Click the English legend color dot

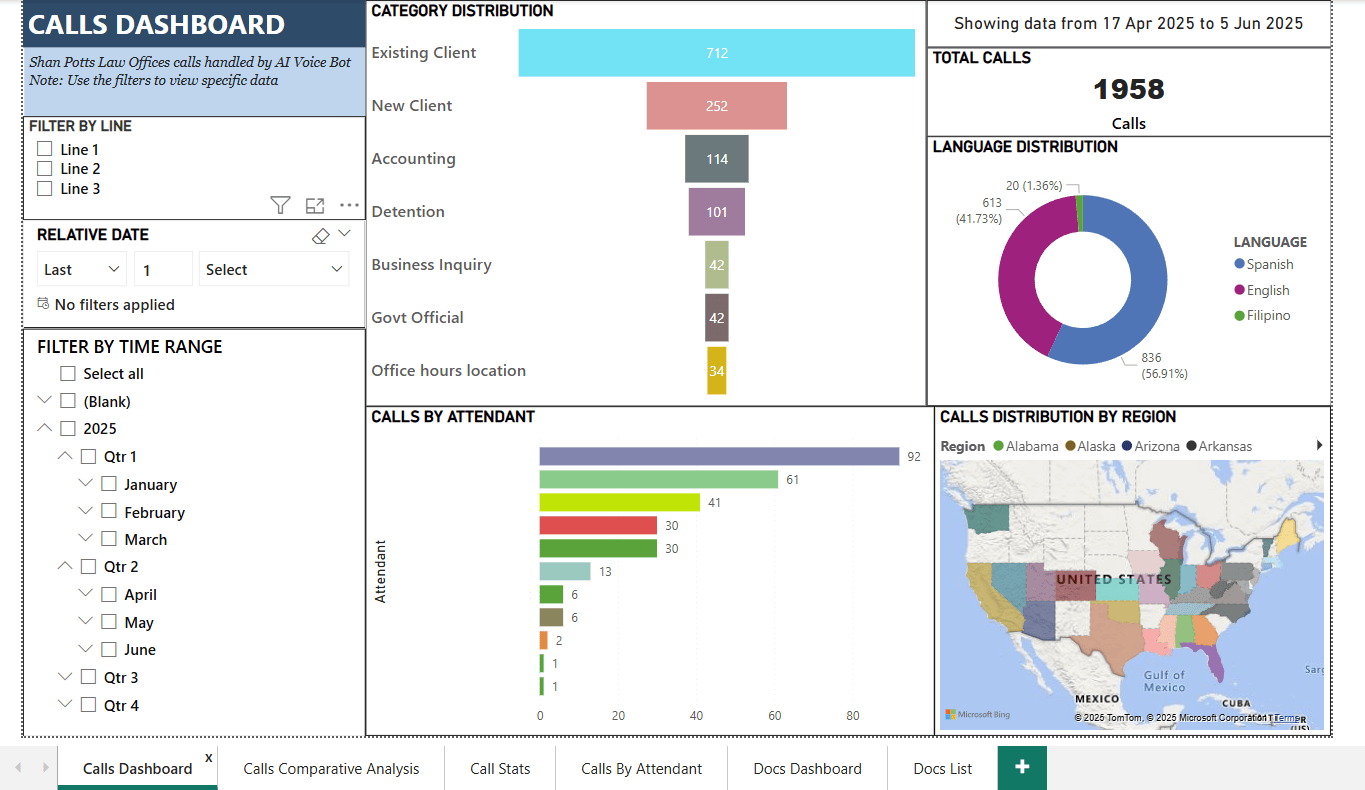click(1239, 290)
